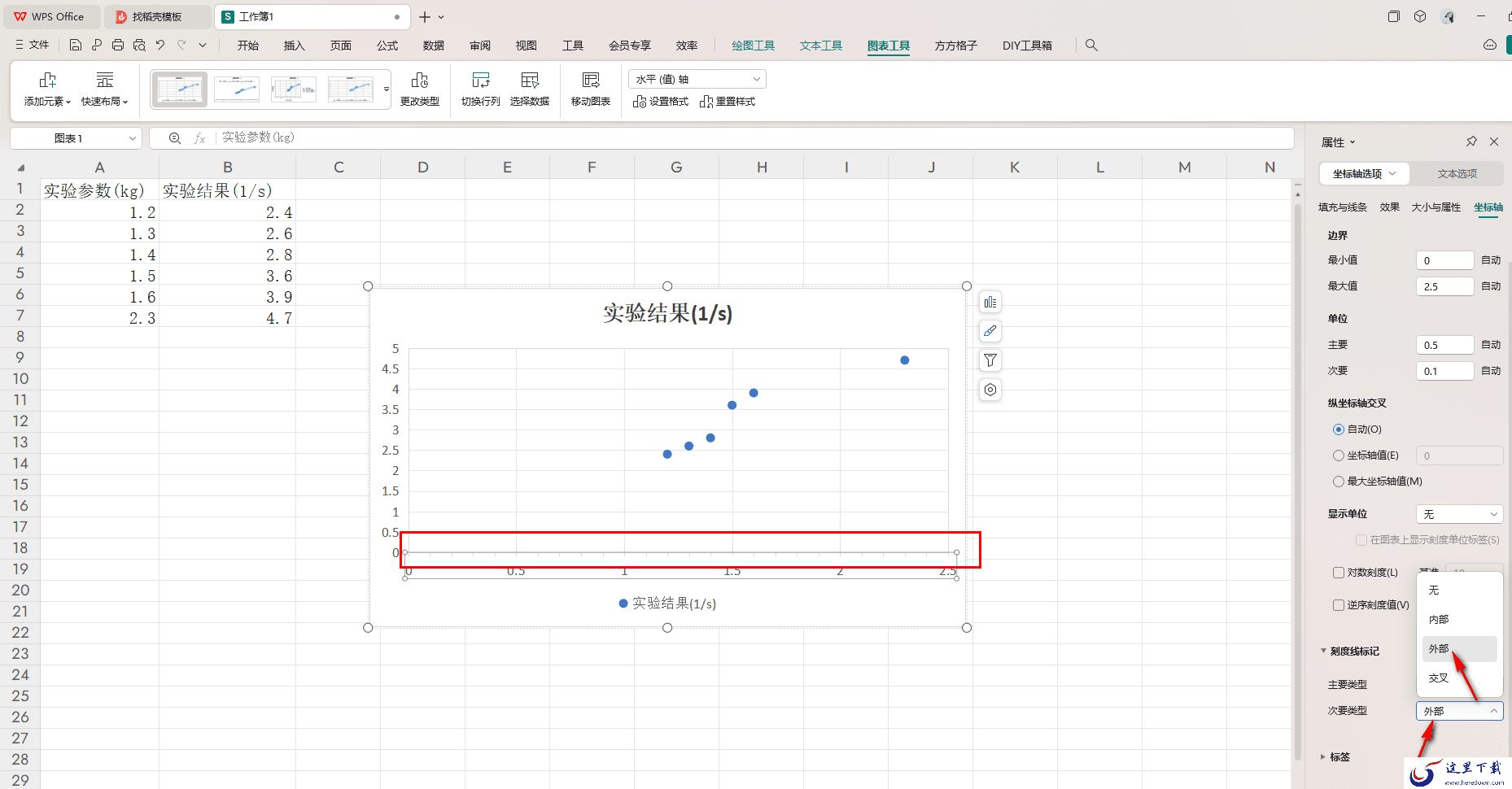Close the properties panel with X
The height and width of the screenshot is (789, 1512).
[x=1494, y=142]
